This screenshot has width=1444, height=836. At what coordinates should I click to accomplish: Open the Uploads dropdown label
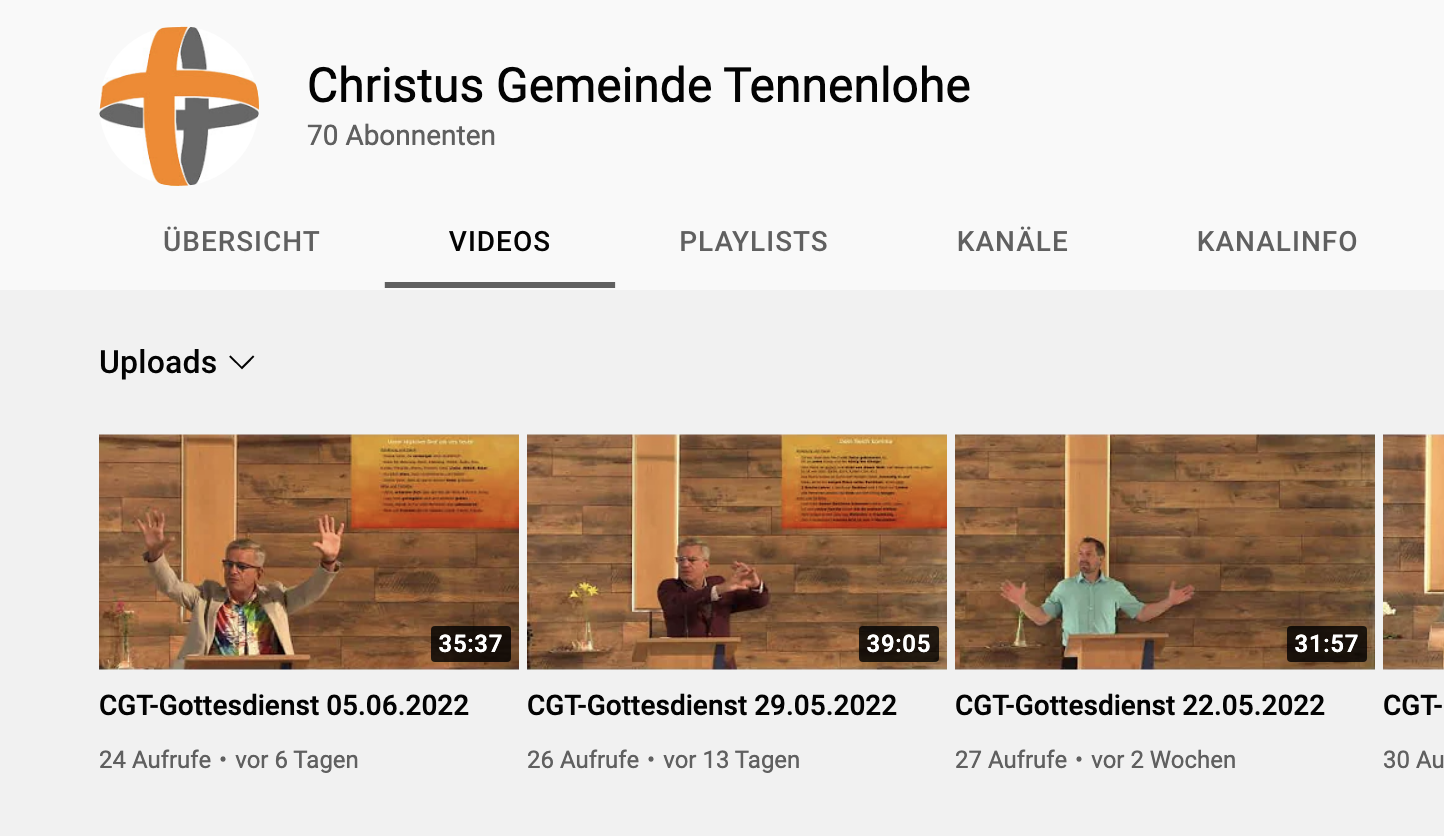coord(158,362)
